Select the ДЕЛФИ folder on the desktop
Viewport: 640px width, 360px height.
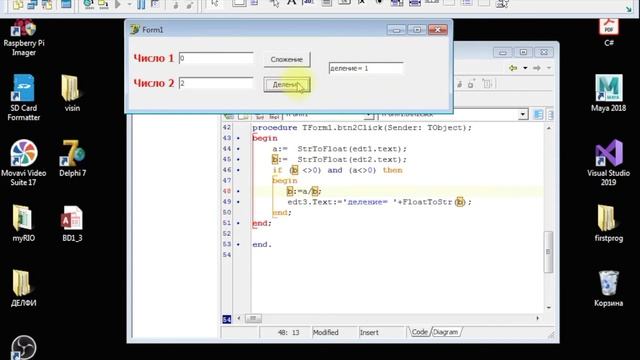23,288
